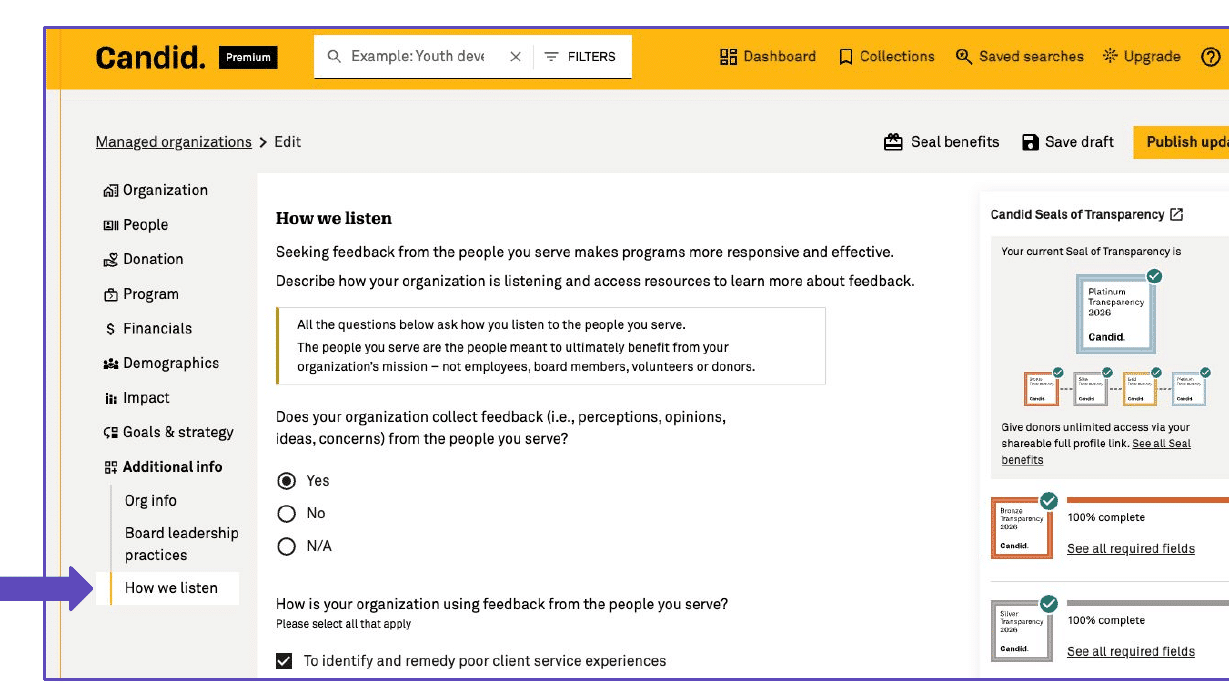
Task: Click the Bronze Transparency seal thumbnail
Action: pos(1022,528)
